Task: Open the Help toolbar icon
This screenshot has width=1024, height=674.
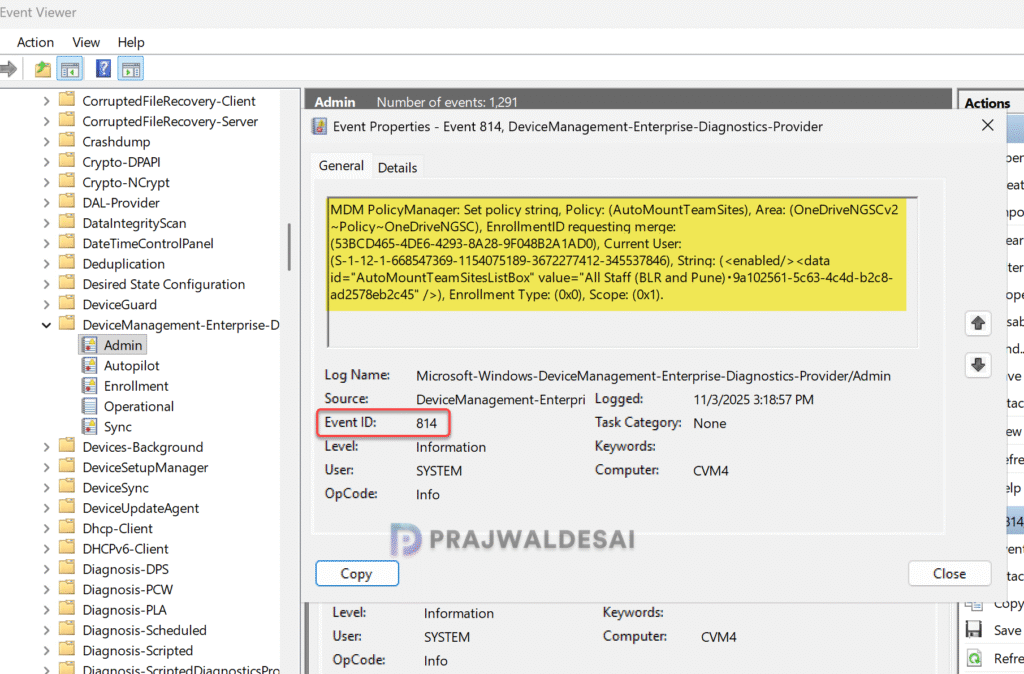Action: [x=103, y=69]
